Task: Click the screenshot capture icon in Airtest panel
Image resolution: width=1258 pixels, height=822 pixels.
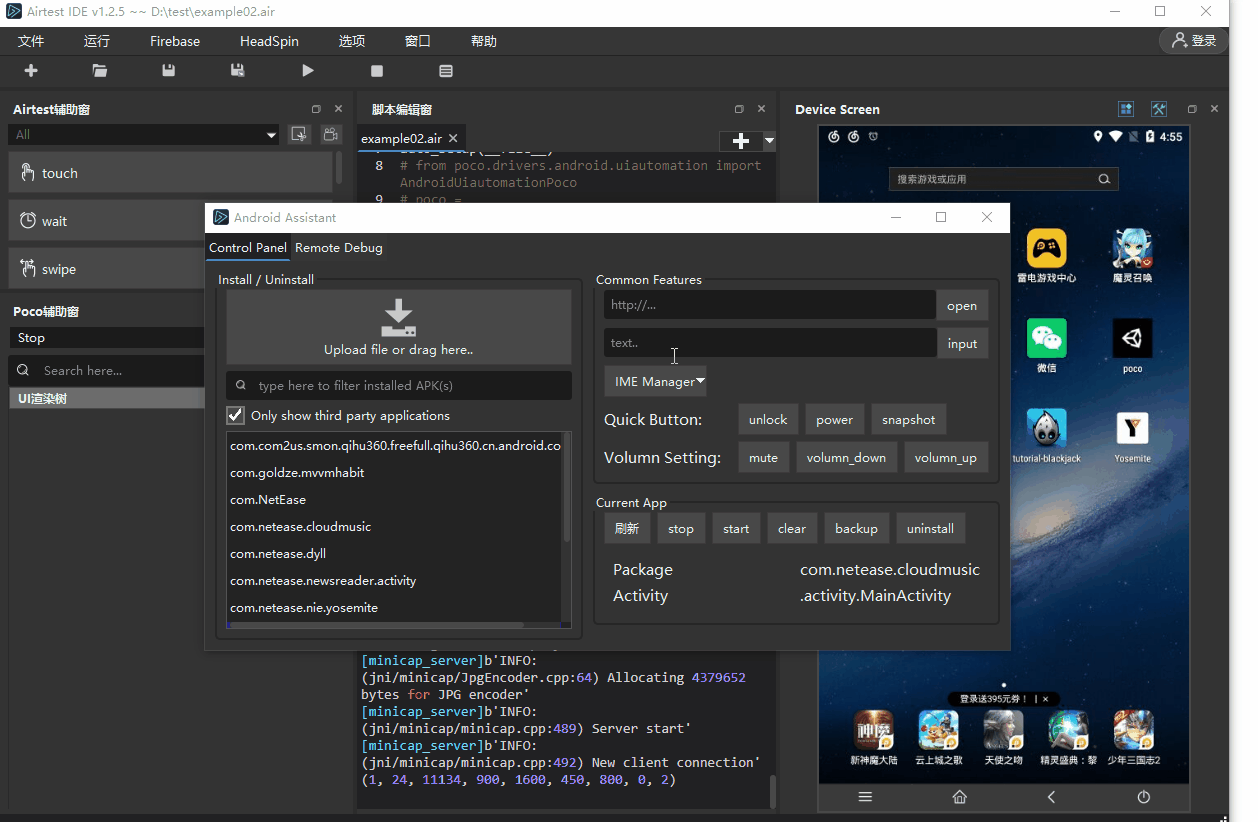Action: pyautogui.click(x=299, y=134)
